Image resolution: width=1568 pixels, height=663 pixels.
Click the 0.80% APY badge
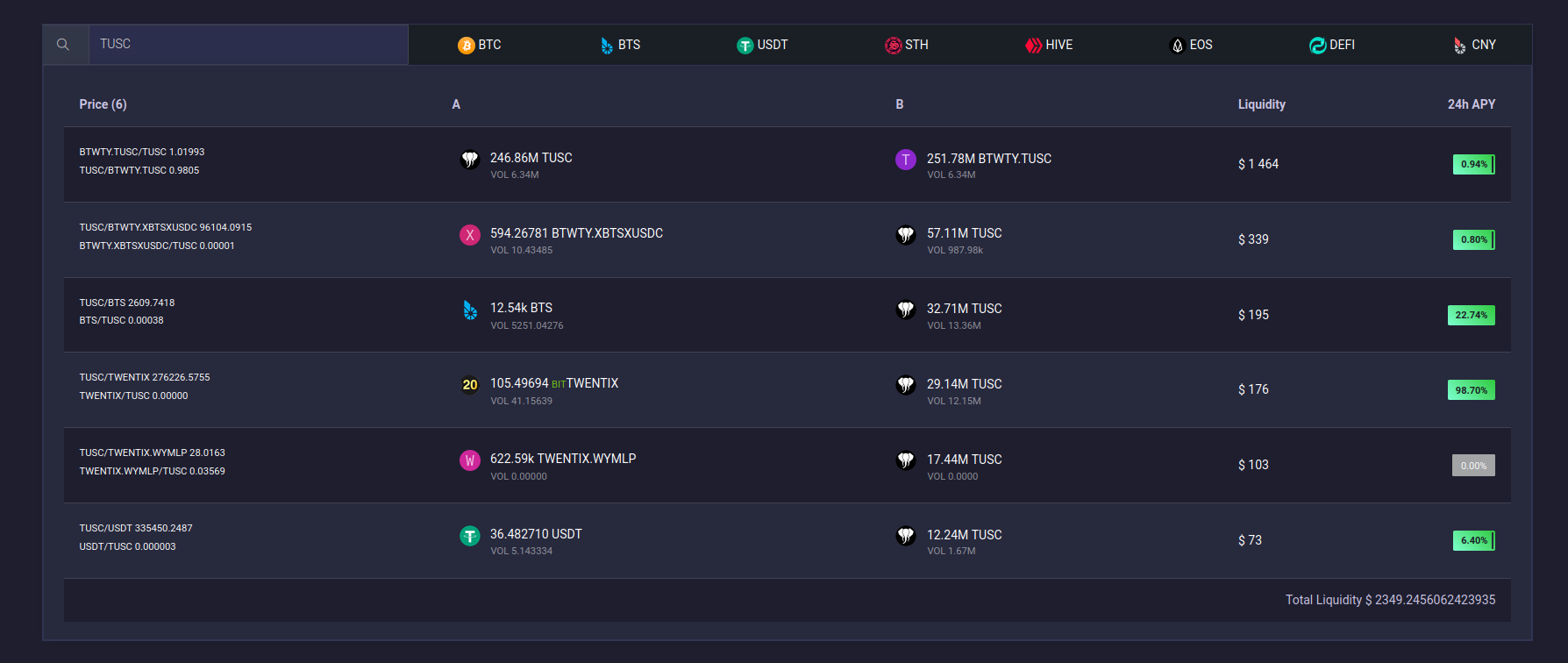coord(1474,239)
